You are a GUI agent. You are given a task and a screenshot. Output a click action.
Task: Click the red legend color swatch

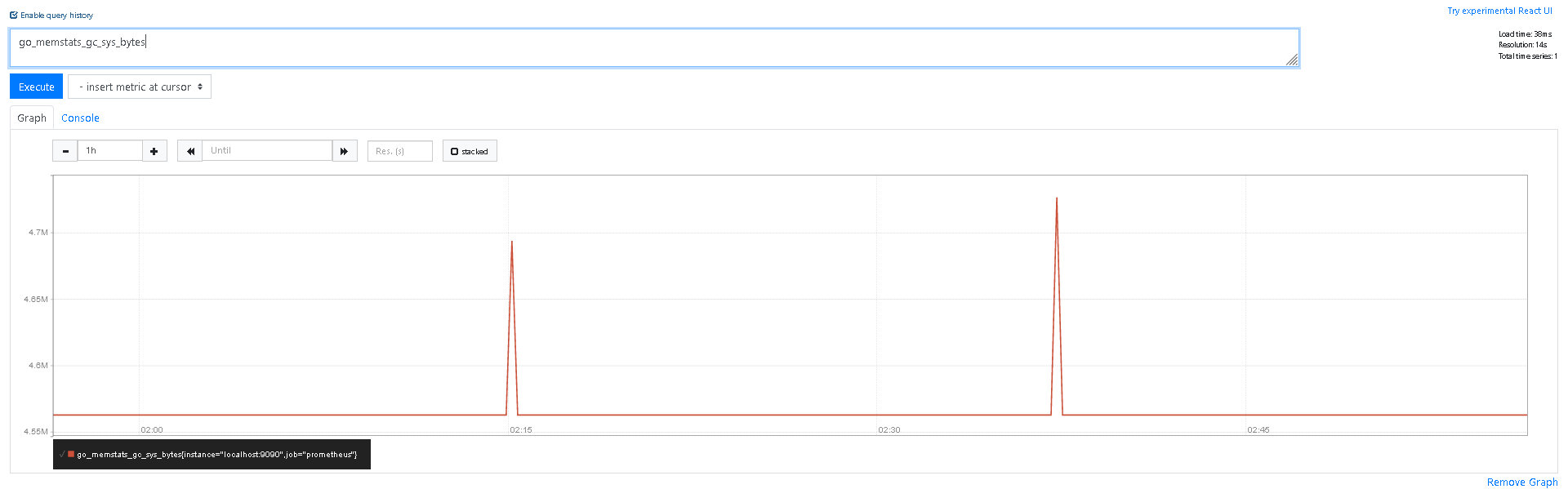coord(71,454)
